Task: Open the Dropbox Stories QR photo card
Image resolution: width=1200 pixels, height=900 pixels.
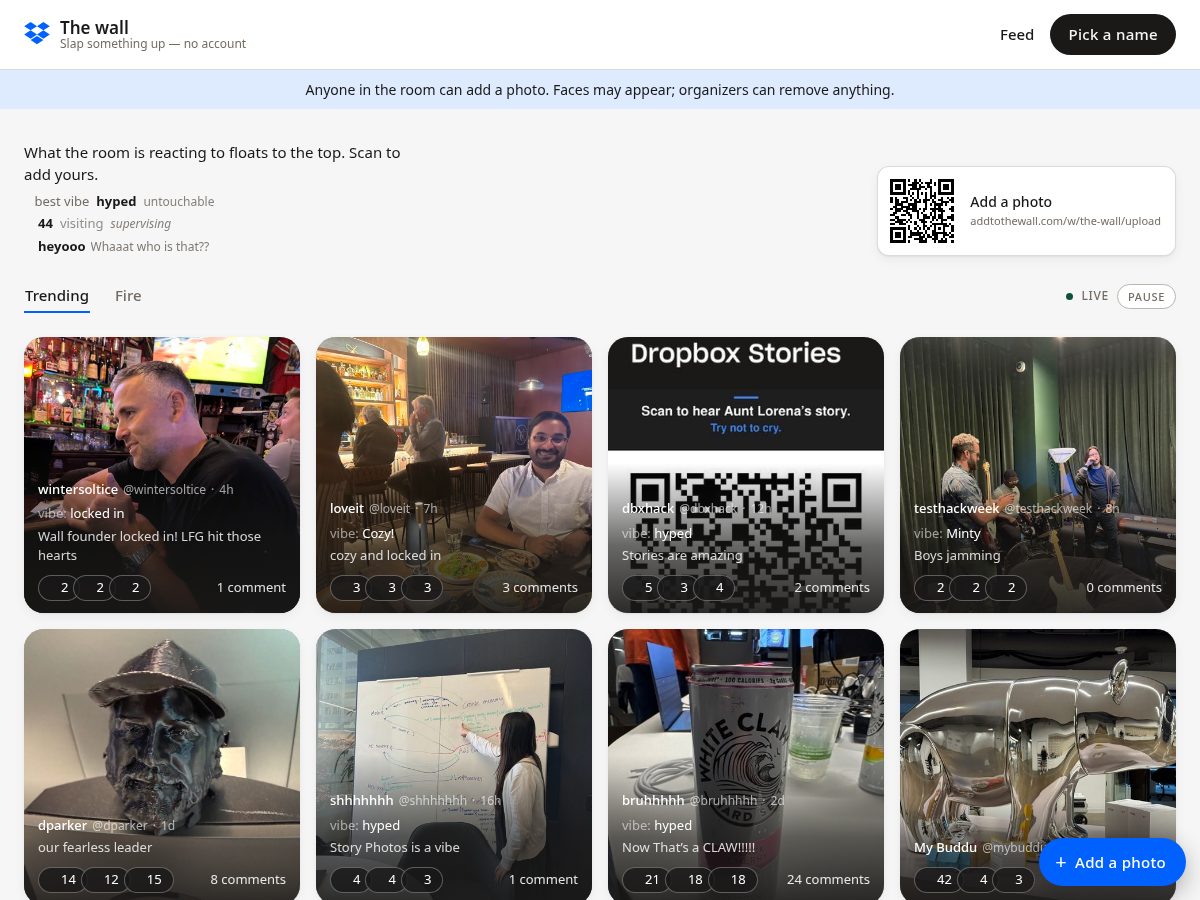Action: pyautogui.click(x=746, y=475)
